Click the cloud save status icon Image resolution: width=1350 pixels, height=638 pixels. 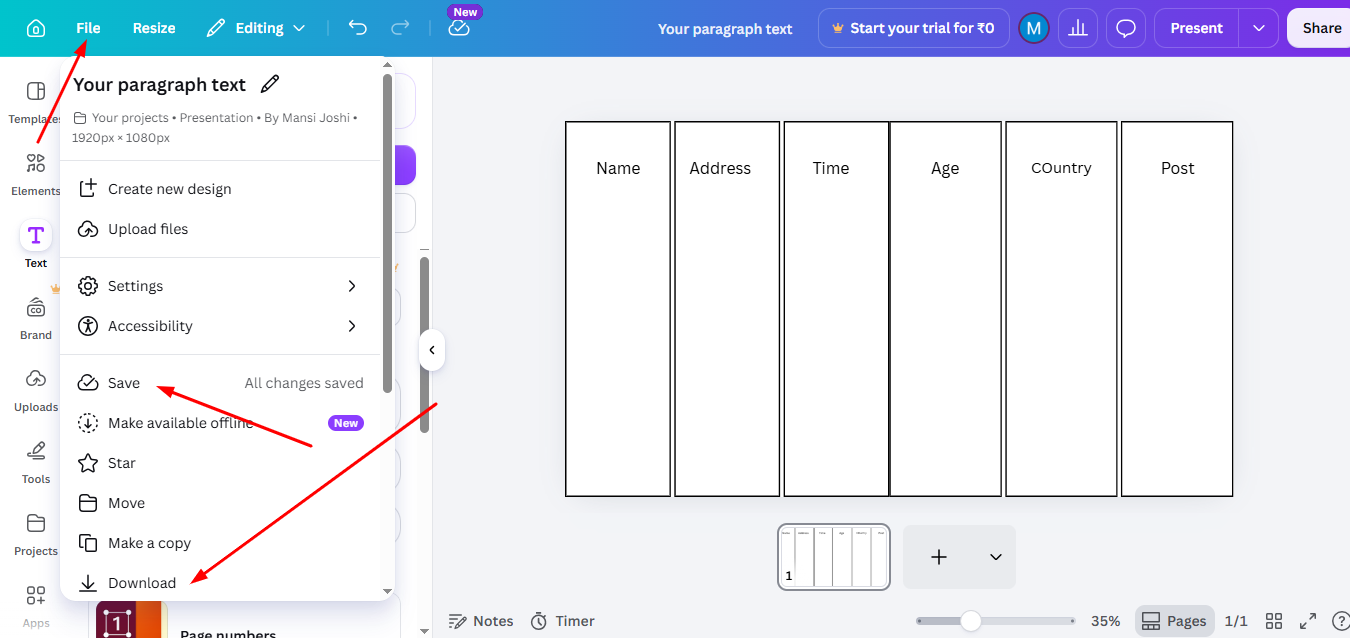(459, 28)
